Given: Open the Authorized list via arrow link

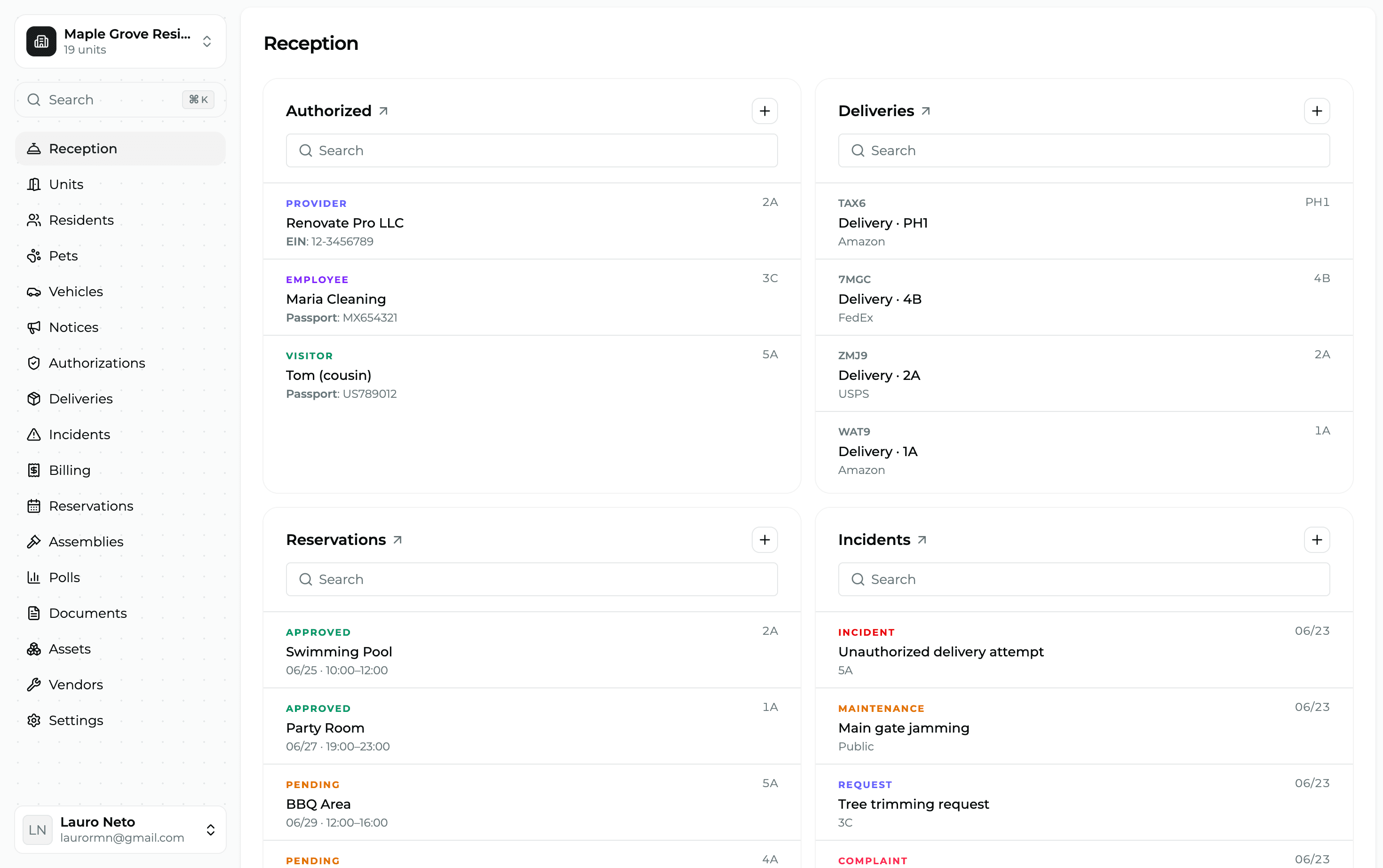Looking at the screenshot, I should click(x=384, y=111).
